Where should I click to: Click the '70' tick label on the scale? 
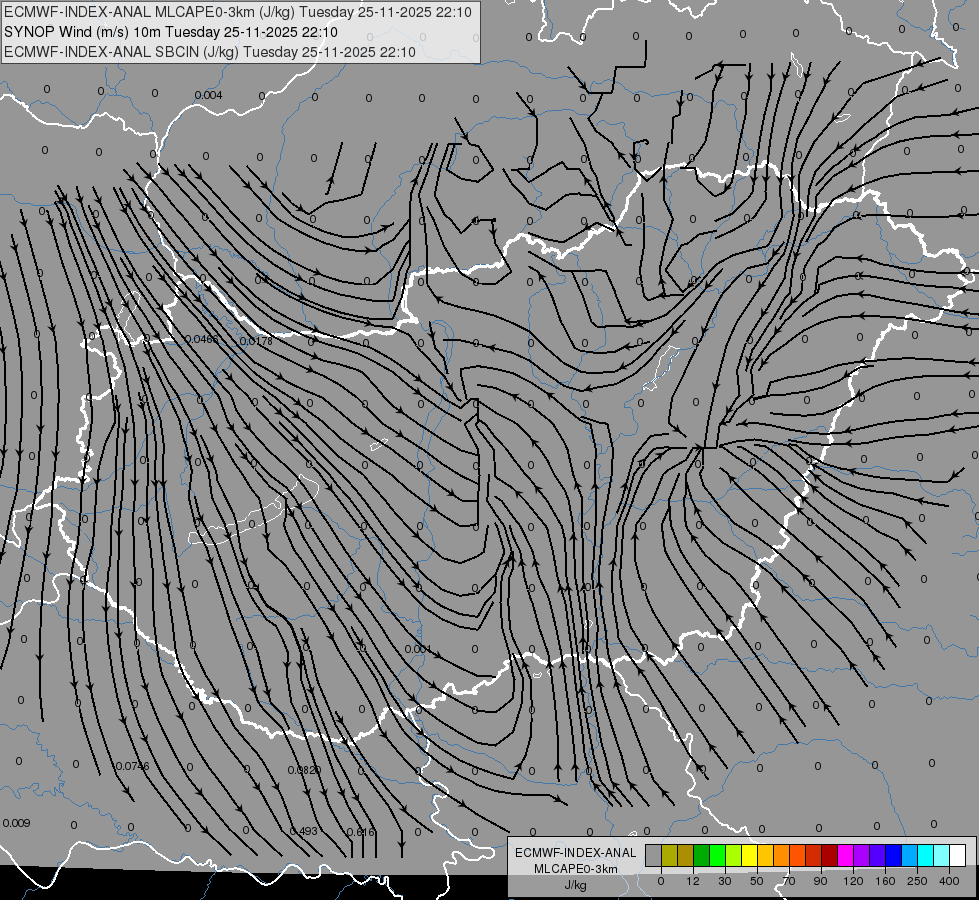coord(789,881)
